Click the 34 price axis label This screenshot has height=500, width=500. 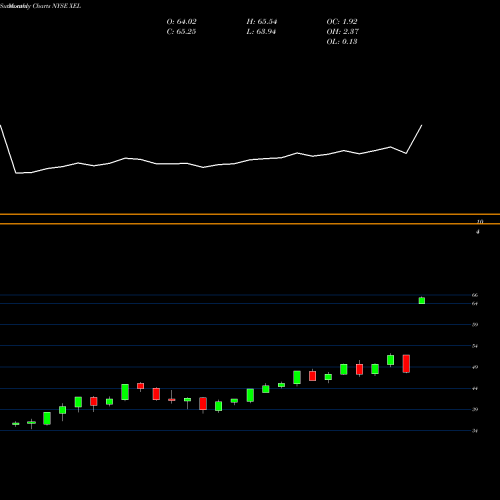point(475,431)
